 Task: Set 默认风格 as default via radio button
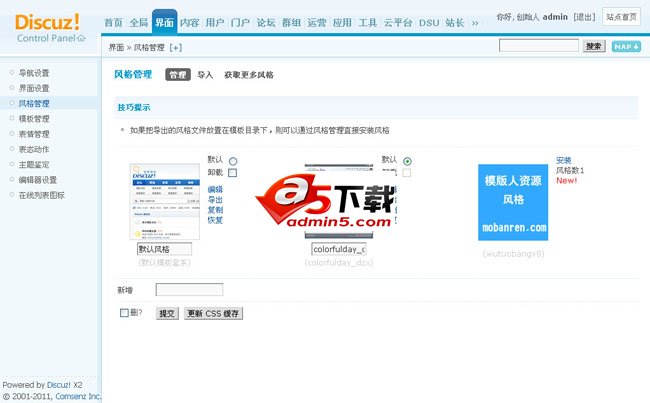click(233, 161)
